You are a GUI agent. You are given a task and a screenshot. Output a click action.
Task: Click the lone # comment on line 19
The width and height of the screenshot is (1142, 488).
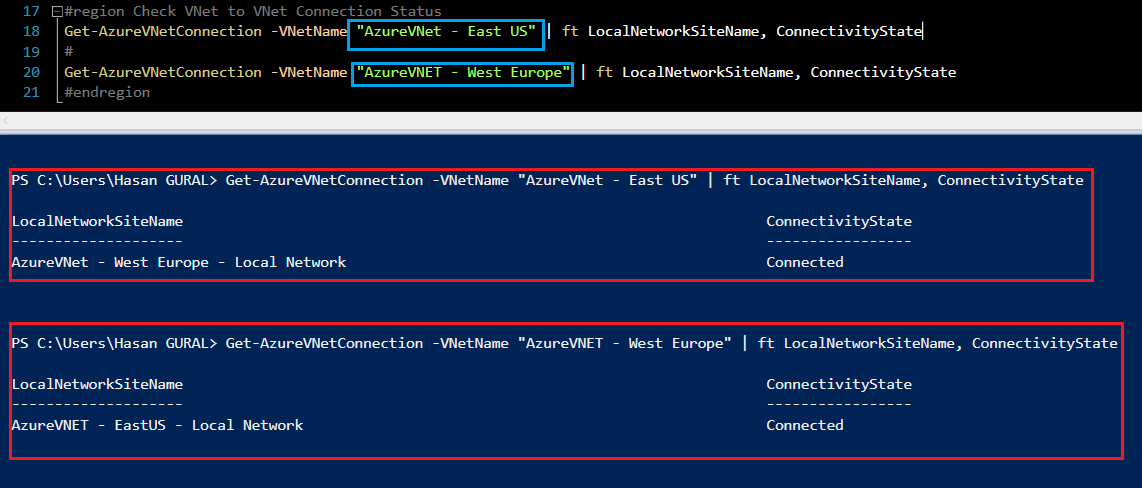[68, 52]
